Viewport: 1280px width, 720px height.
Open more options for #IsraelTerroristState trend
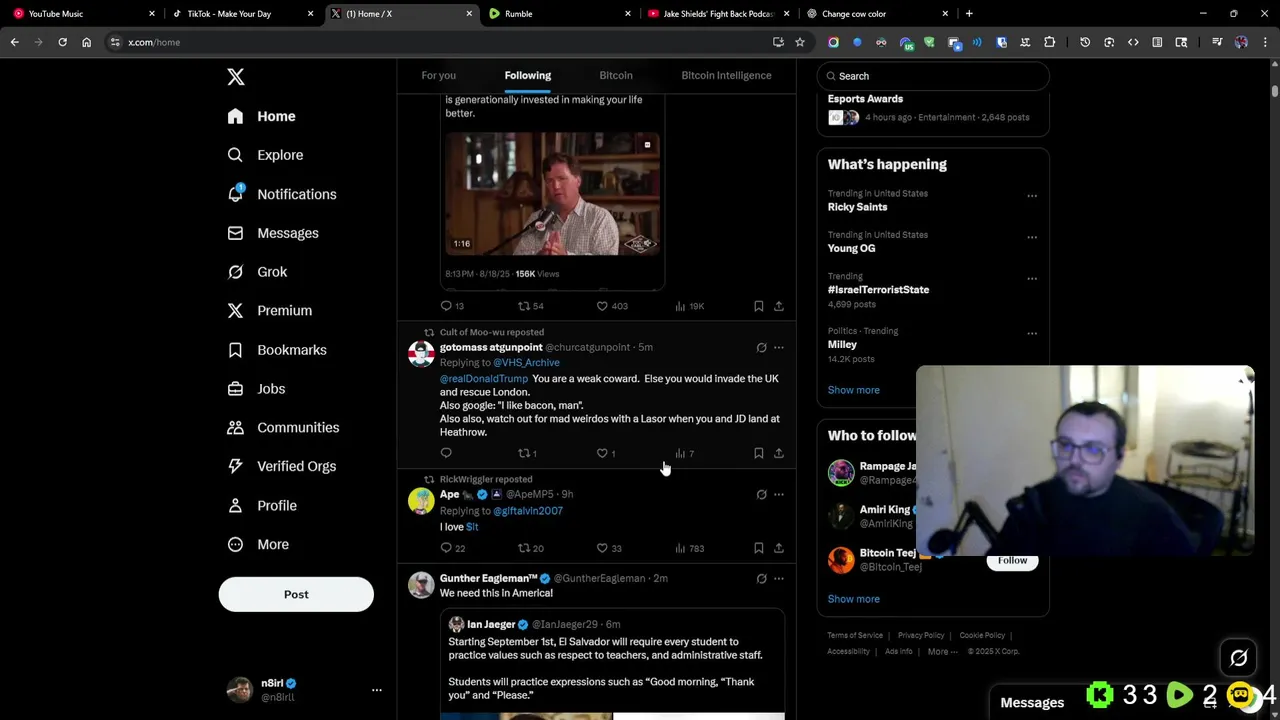pyautogui.click(x=1032, y=279)
